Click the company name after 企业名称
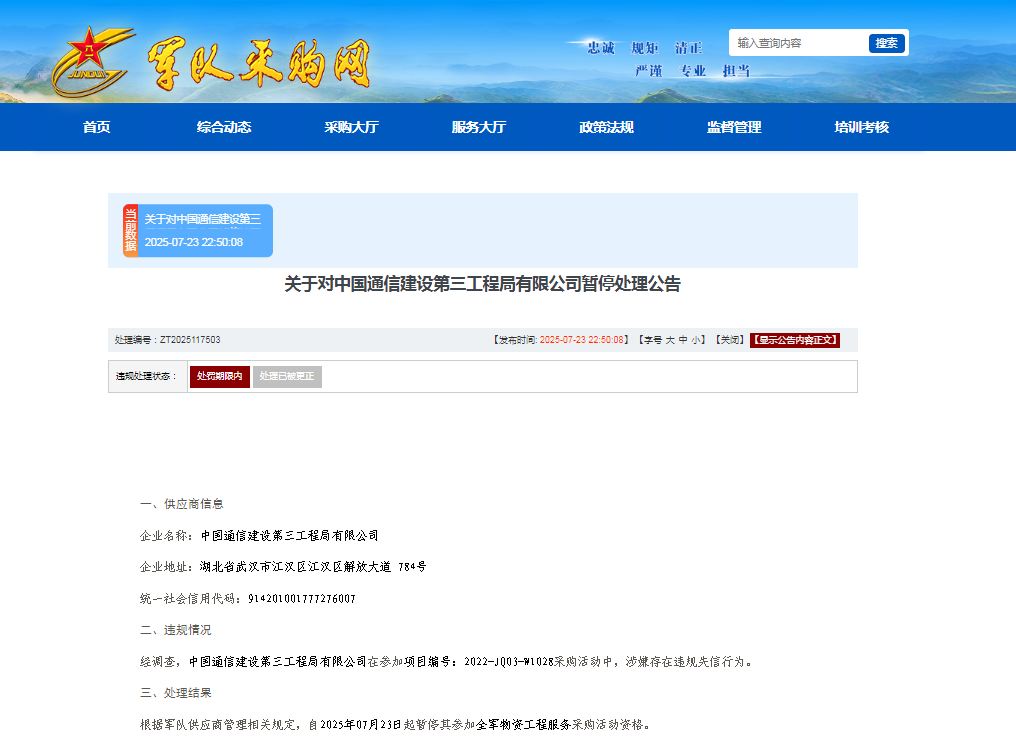 click(x=290, y=535)
